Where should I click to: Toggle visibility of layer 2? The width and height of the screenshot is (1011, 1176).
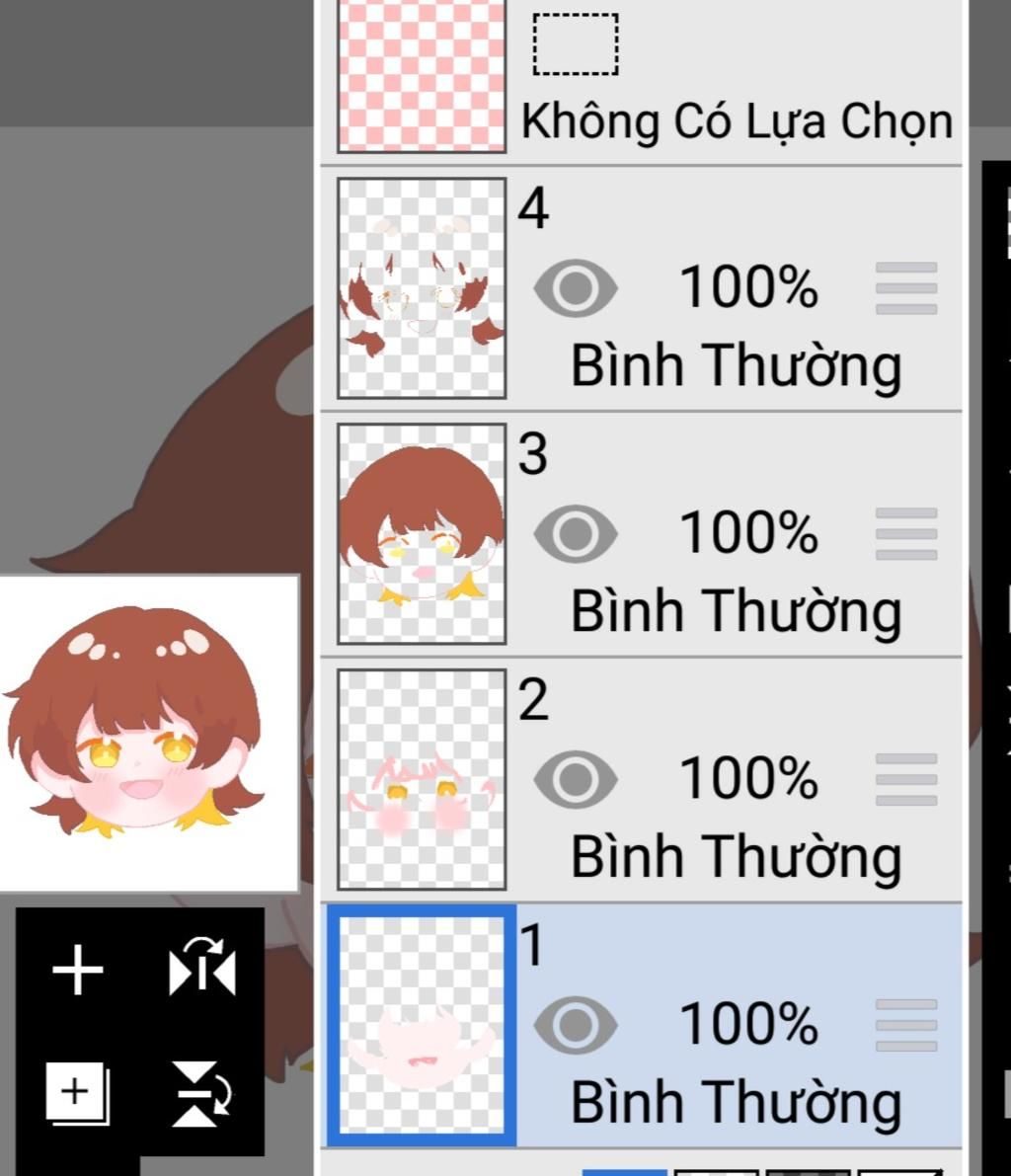coord(576,779)
